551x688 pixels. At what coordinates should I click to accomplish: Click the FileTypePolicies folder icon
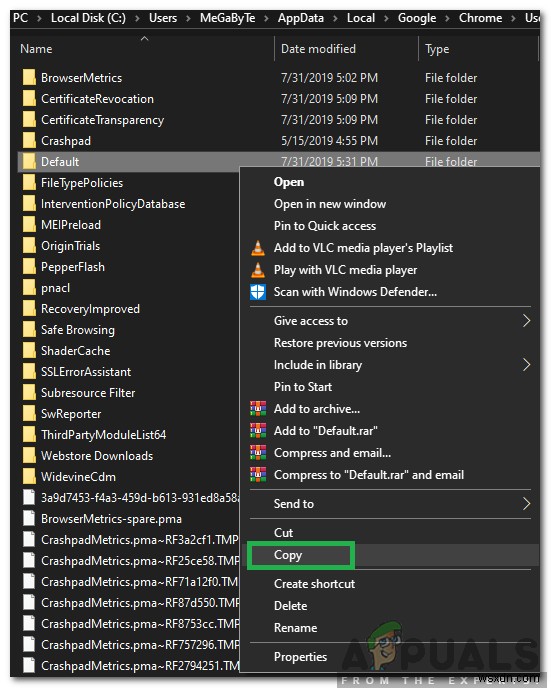(x=29, y=183)
